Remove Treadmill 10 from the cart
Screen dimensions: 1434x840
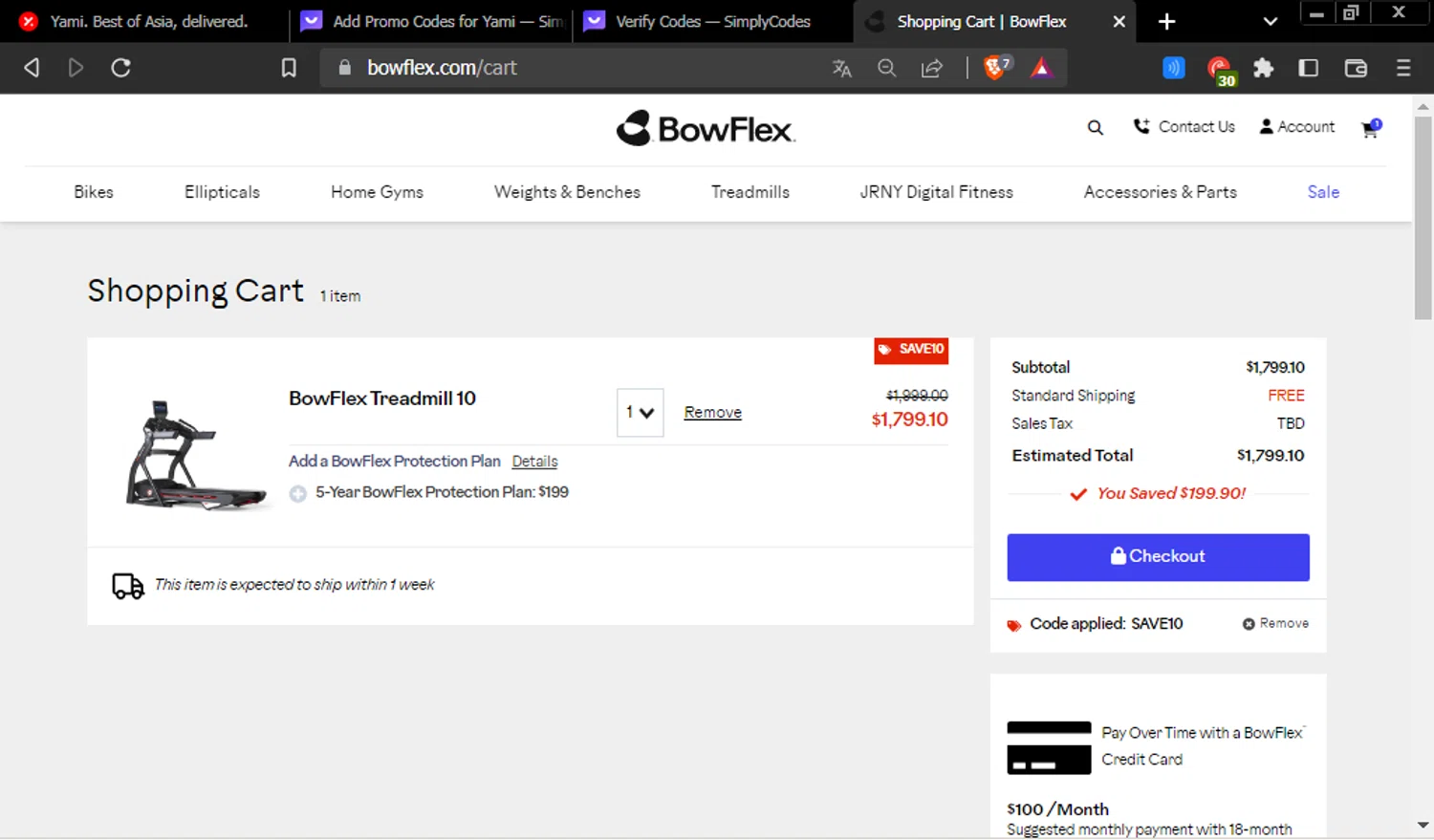click(712, 412)
